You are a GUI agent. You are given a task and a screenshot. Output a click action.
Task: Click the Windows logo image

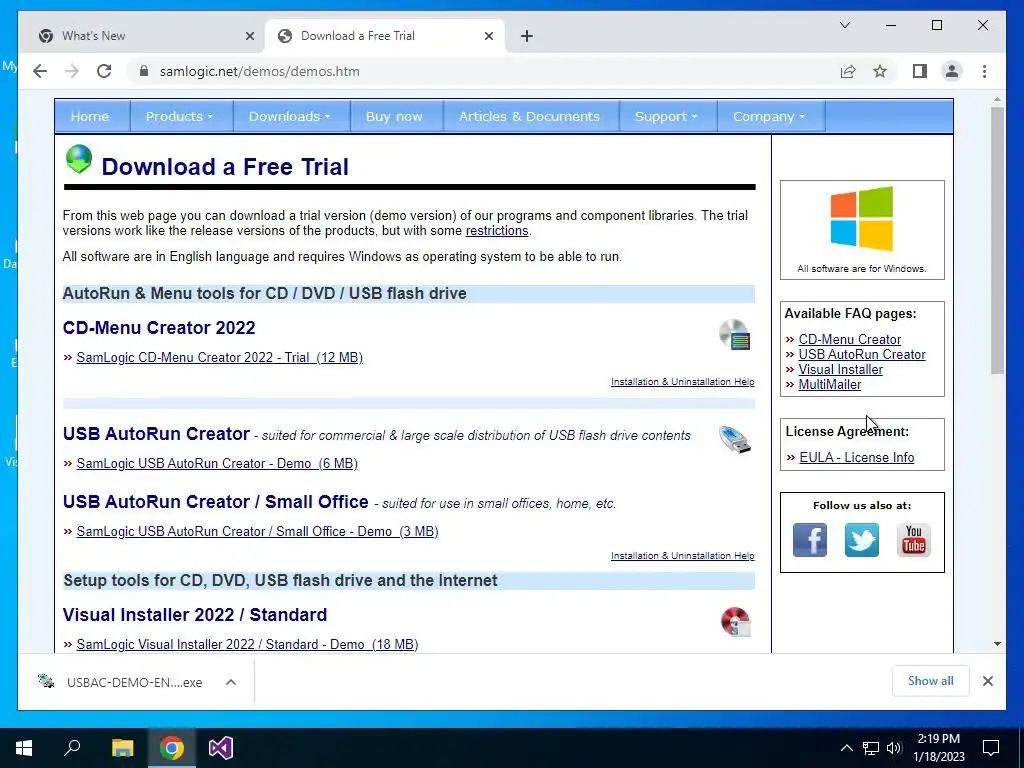point(861,219)
